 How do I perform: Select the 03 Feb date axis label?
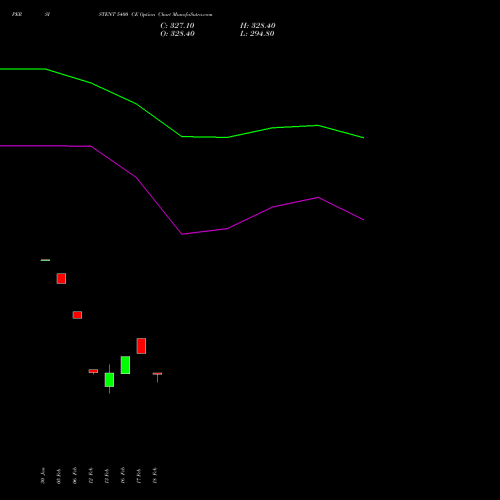click(x=59, y=476)
